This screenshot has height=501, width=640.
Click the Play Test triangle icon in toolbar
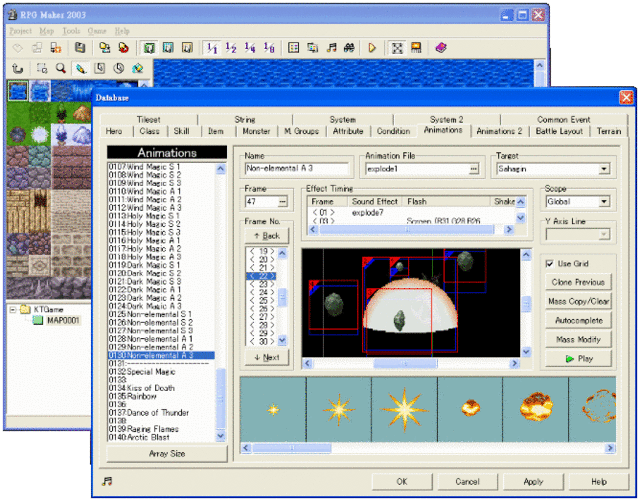[372, 47]
